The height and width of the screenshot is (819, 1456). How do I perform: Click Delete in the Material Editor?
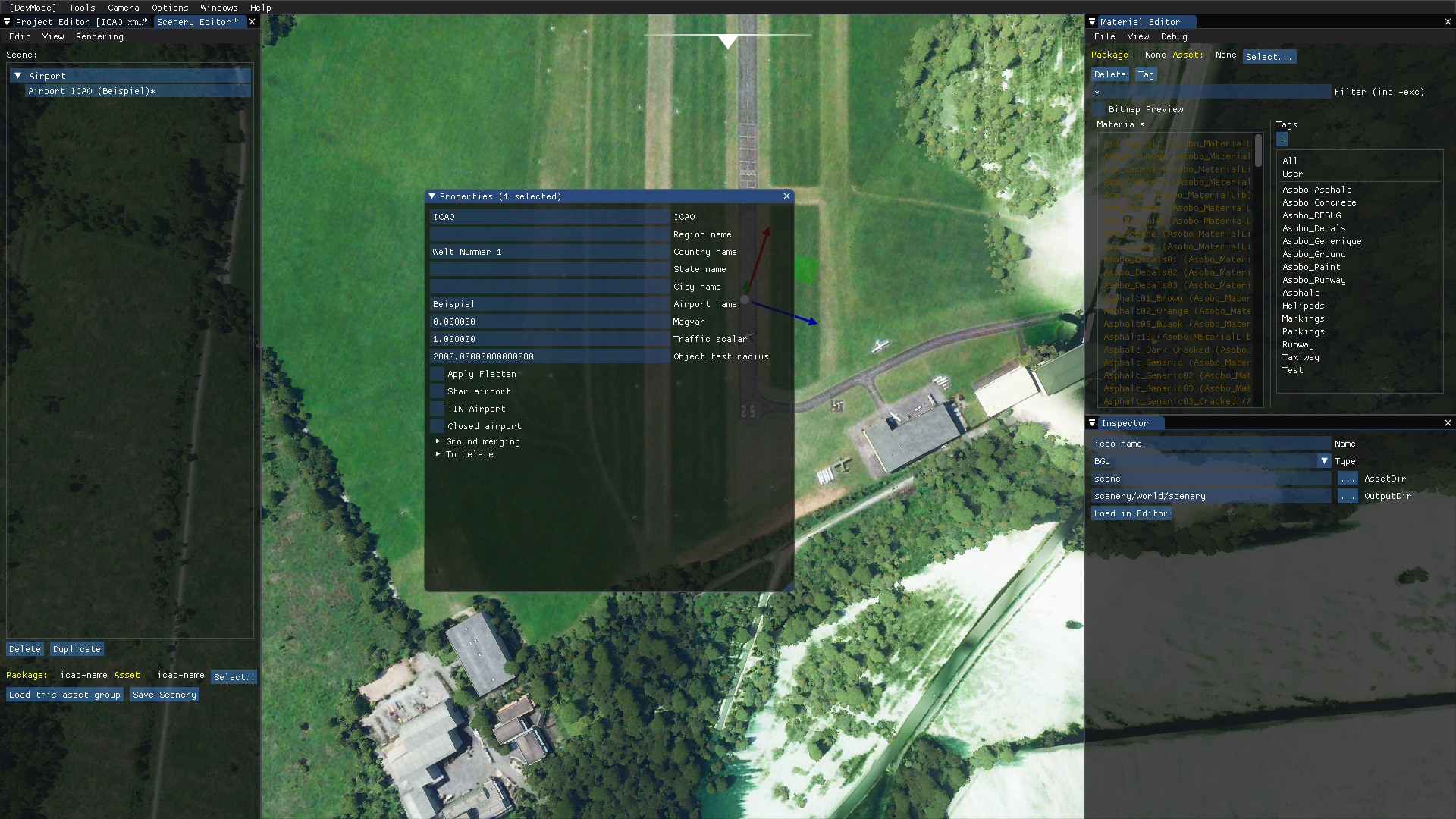(1110, 74)
